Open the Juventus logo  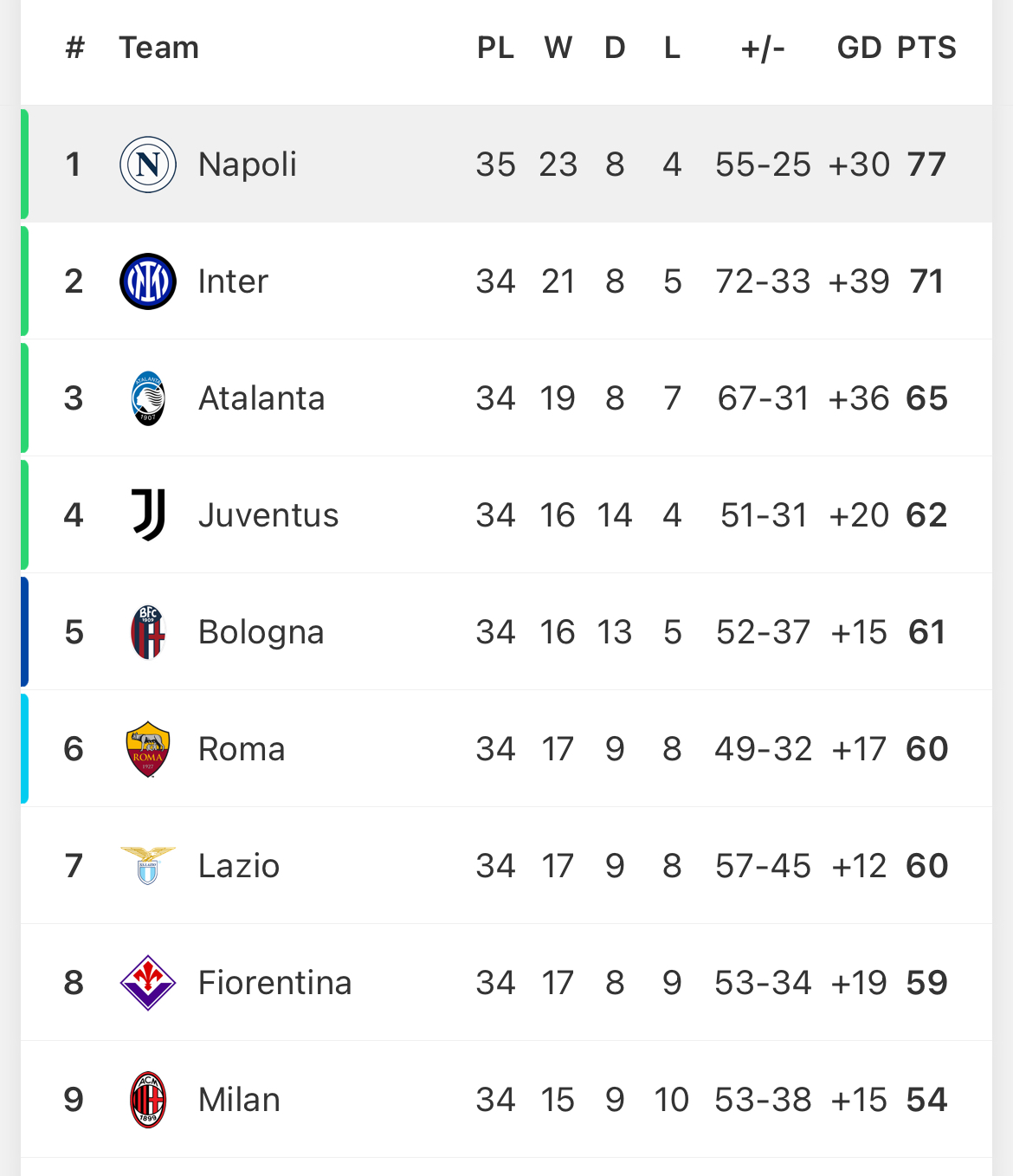tap(148, 515)
